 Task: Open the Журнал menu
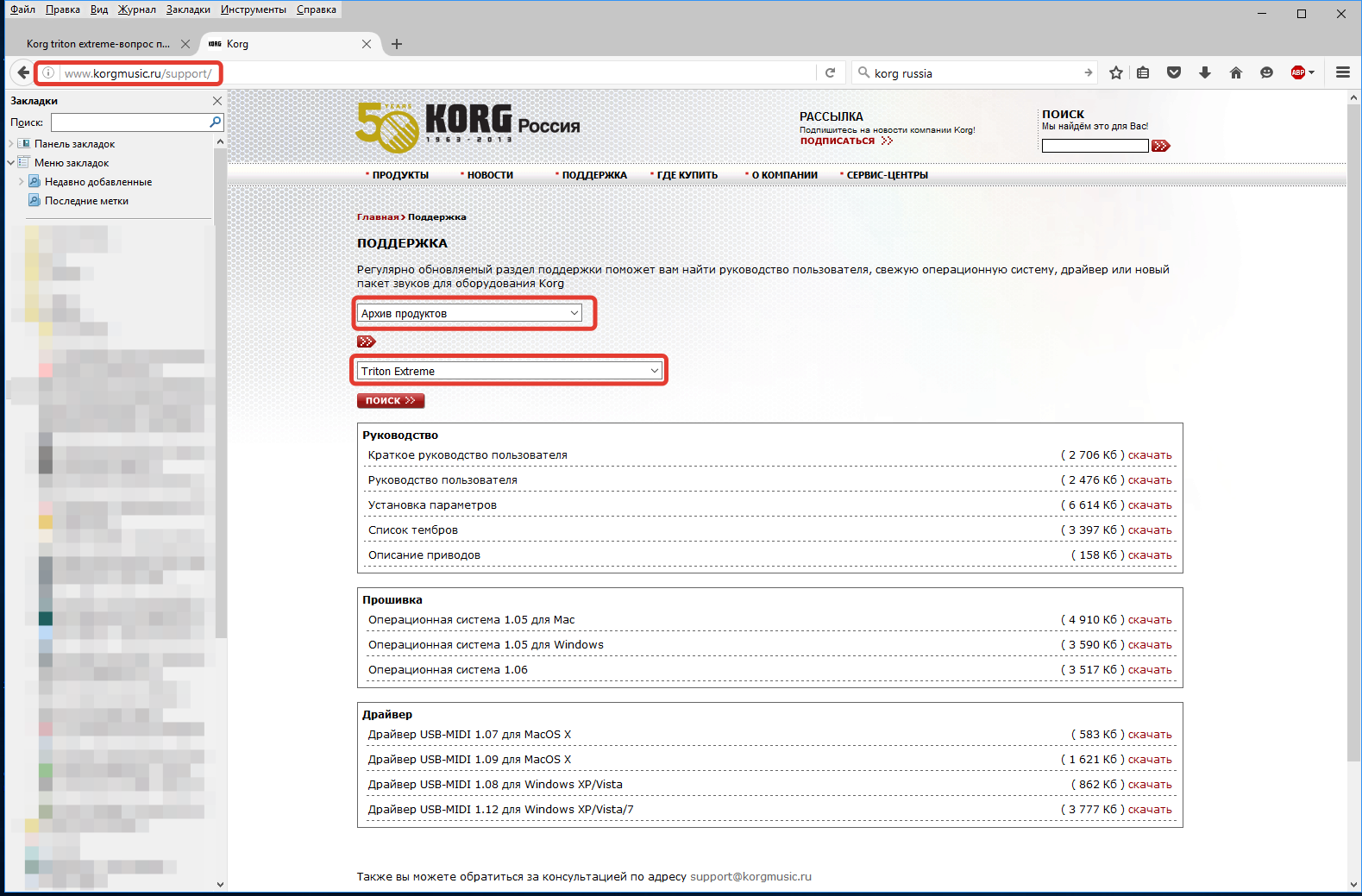click(137, 9)
